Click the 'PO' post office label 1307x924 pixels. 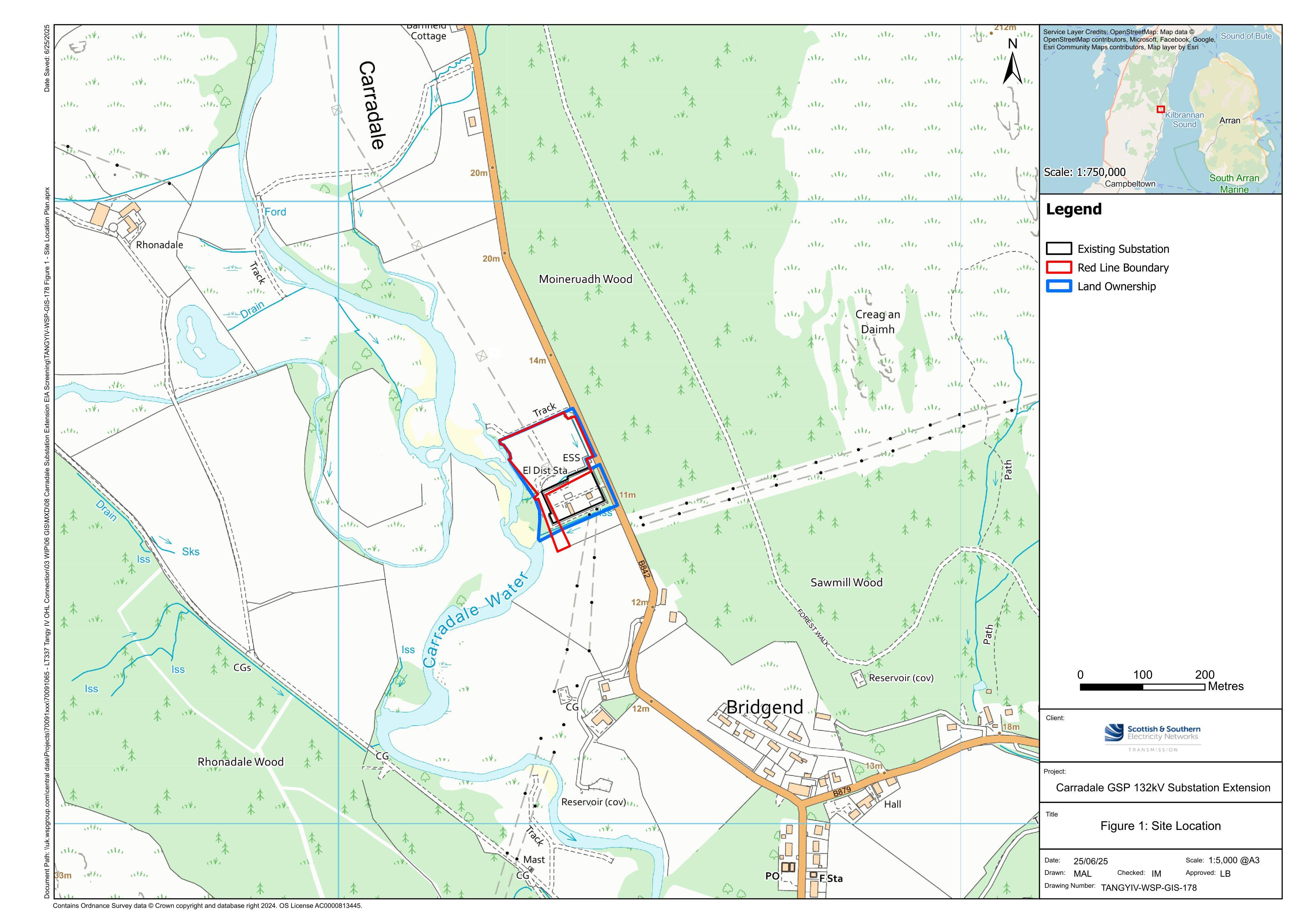click(772, 876)
